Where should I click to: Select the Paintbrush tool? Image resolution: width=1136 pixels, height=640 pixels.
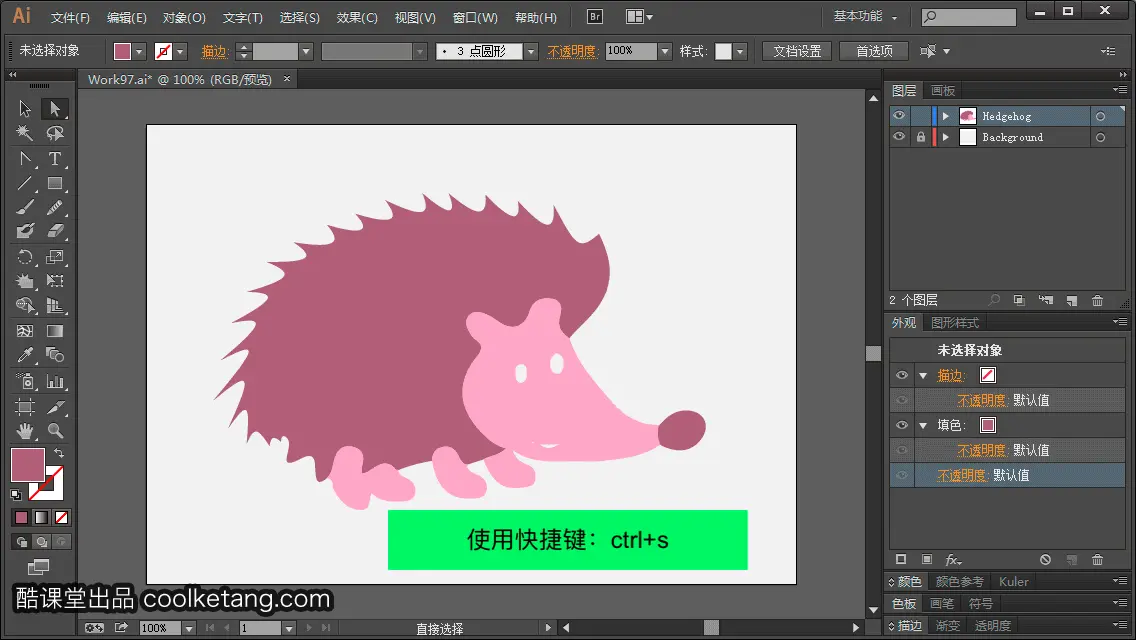pos(25,207)
